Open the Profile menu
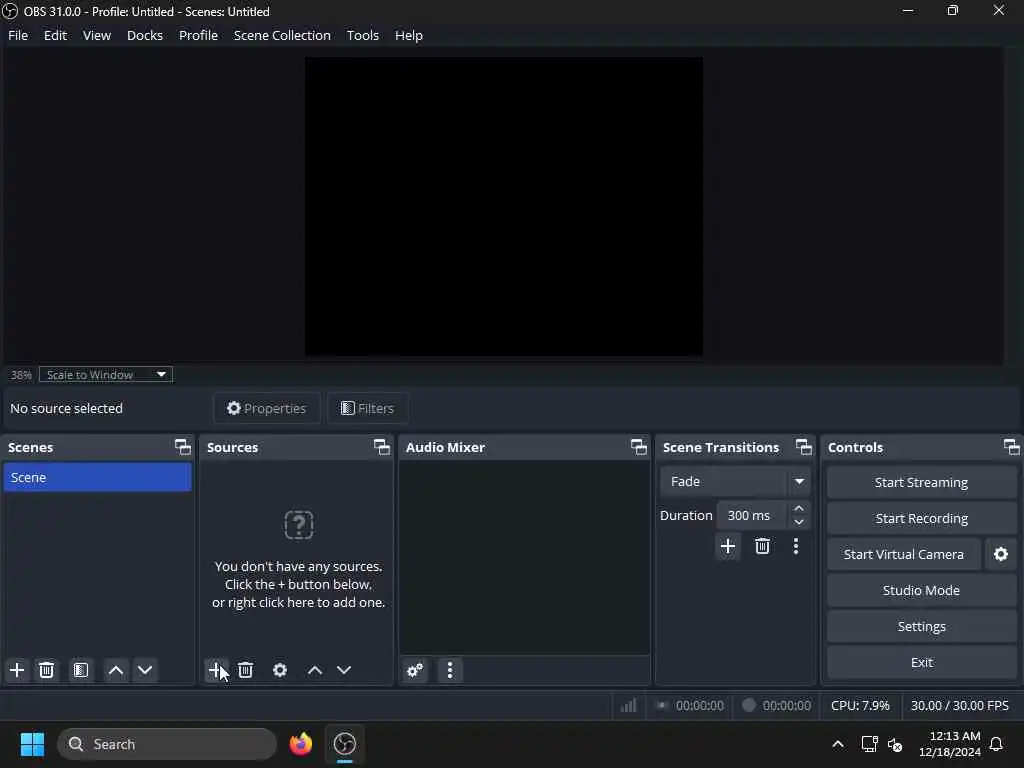The width and height of the screenshot is (1024, 768). point(199,35)
